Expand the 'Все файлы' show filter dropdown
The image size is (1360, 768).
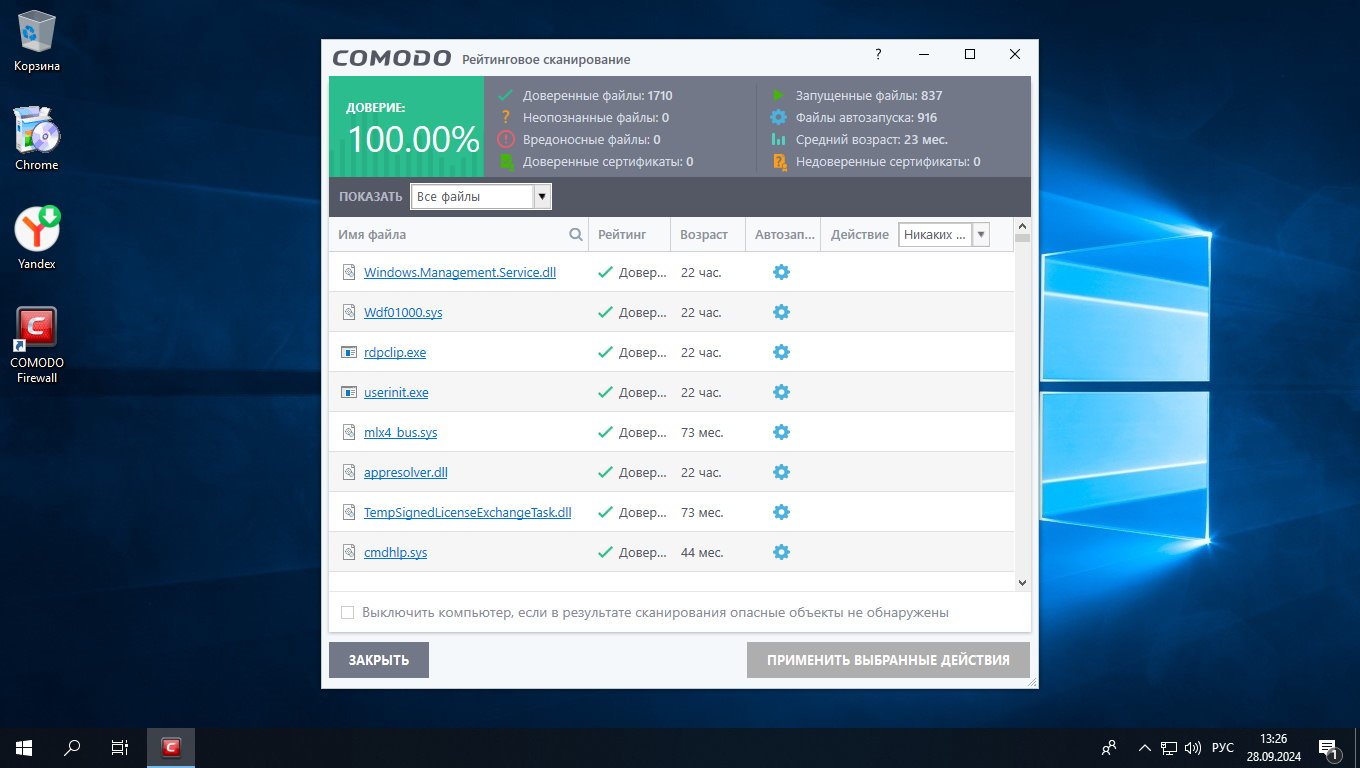click(542, 197)
